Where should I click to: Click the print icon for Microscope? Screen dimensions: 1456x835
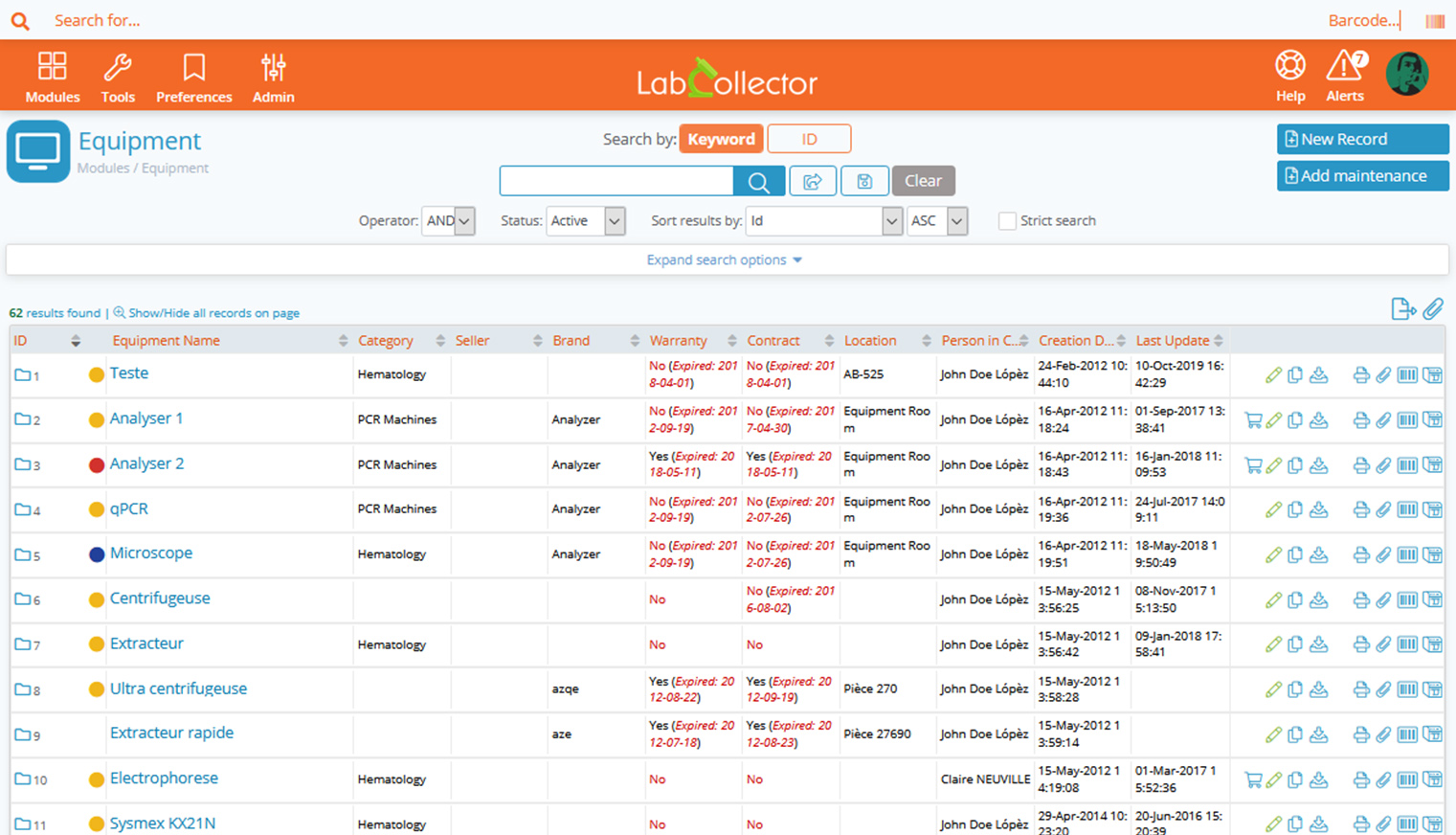(1361, 555)
